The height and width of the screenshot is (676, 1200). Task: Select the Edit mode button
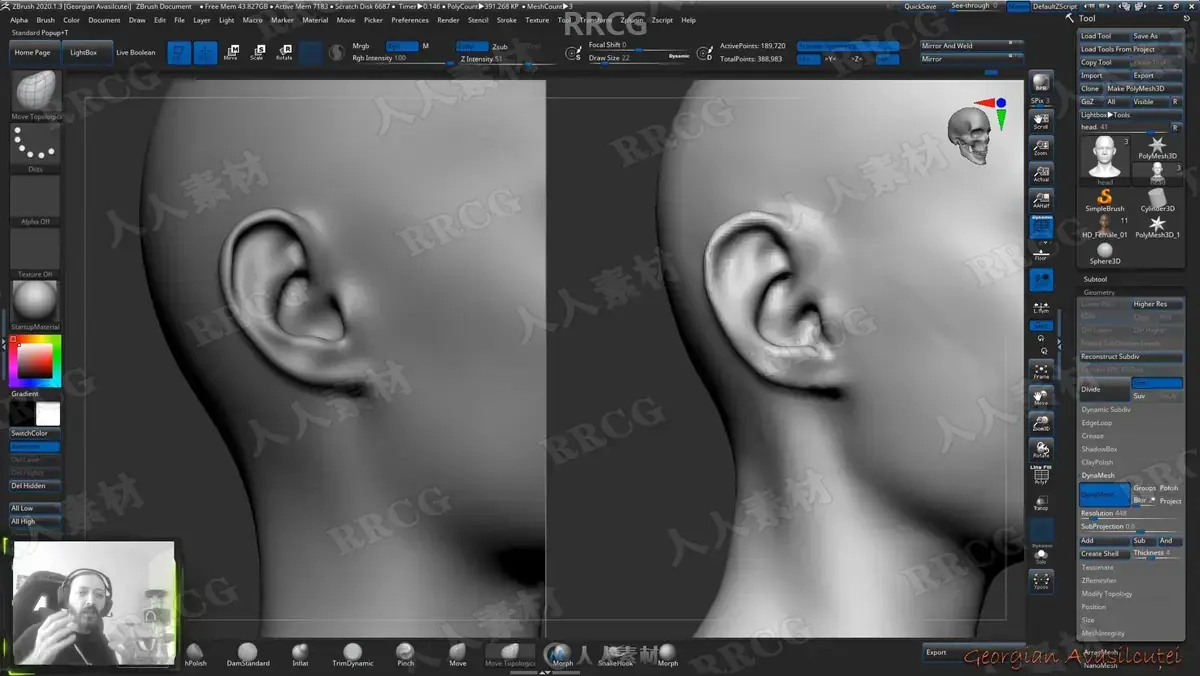click(x=179, y=53)
